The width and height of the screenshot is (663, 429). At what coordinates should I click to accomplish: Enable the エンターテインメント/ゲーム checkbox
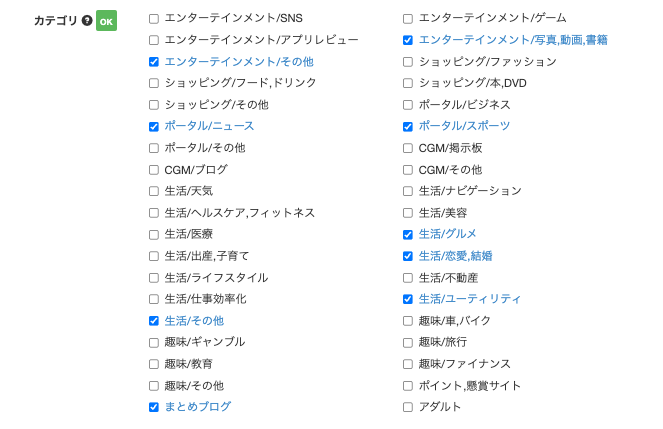(x=408, y=19)
